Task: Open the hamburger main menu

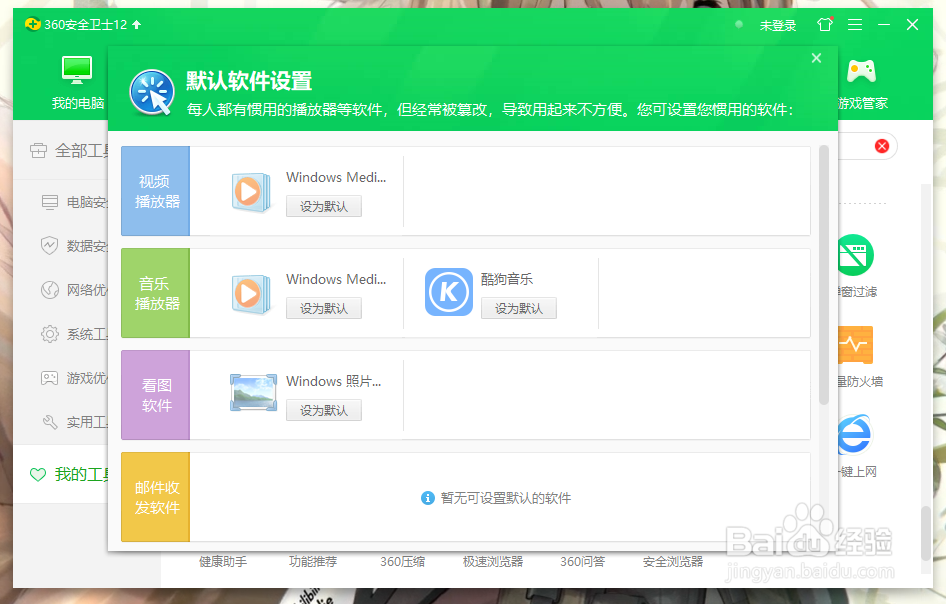Action: [855, 24]
